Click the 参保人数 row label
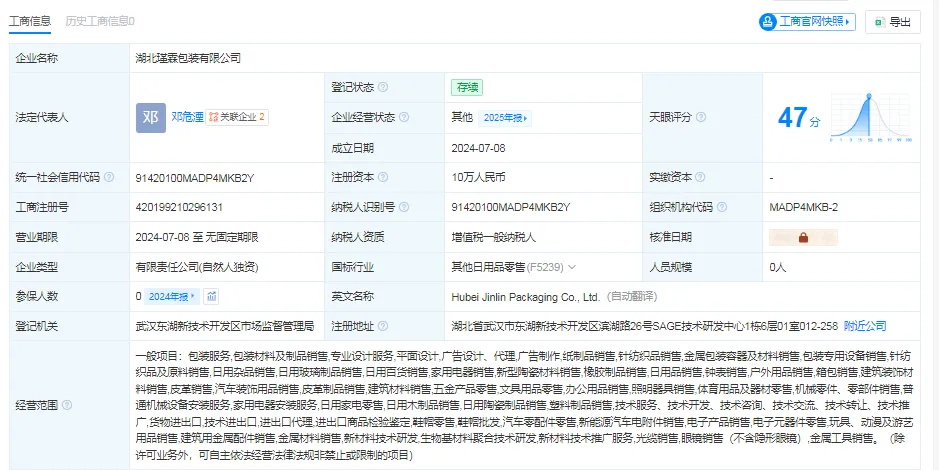The width and height of the screenshot is (939, 470). 37,296
